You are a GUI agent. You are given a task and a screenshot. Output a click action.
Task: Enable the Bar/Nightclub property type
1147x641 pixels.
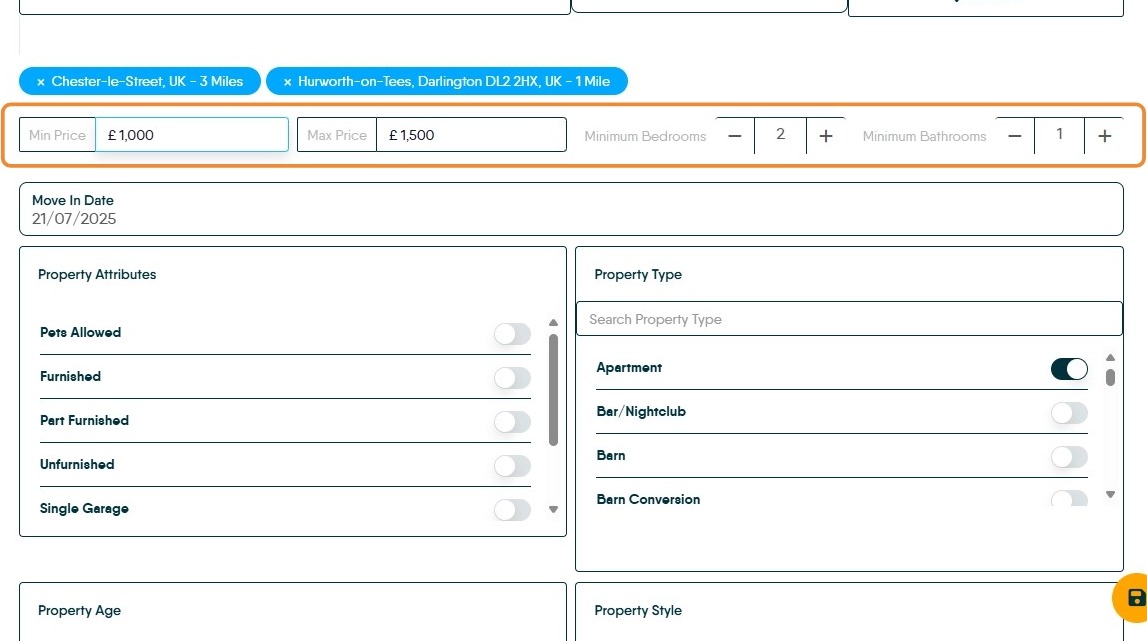tap(1069, 413)
